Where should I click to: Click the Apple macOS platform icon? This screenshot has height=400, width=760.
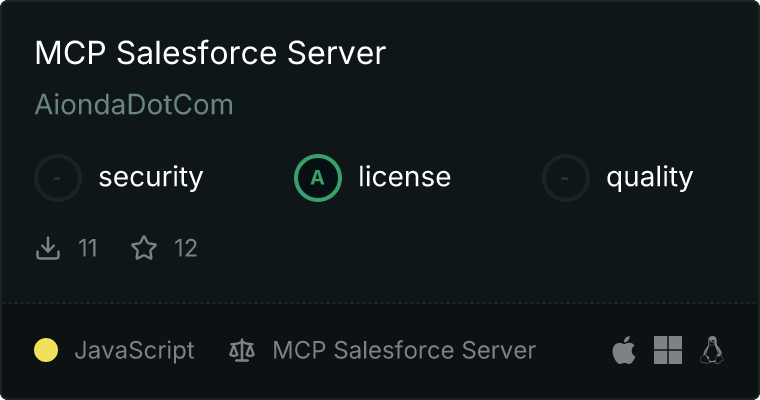coord(623,350)
